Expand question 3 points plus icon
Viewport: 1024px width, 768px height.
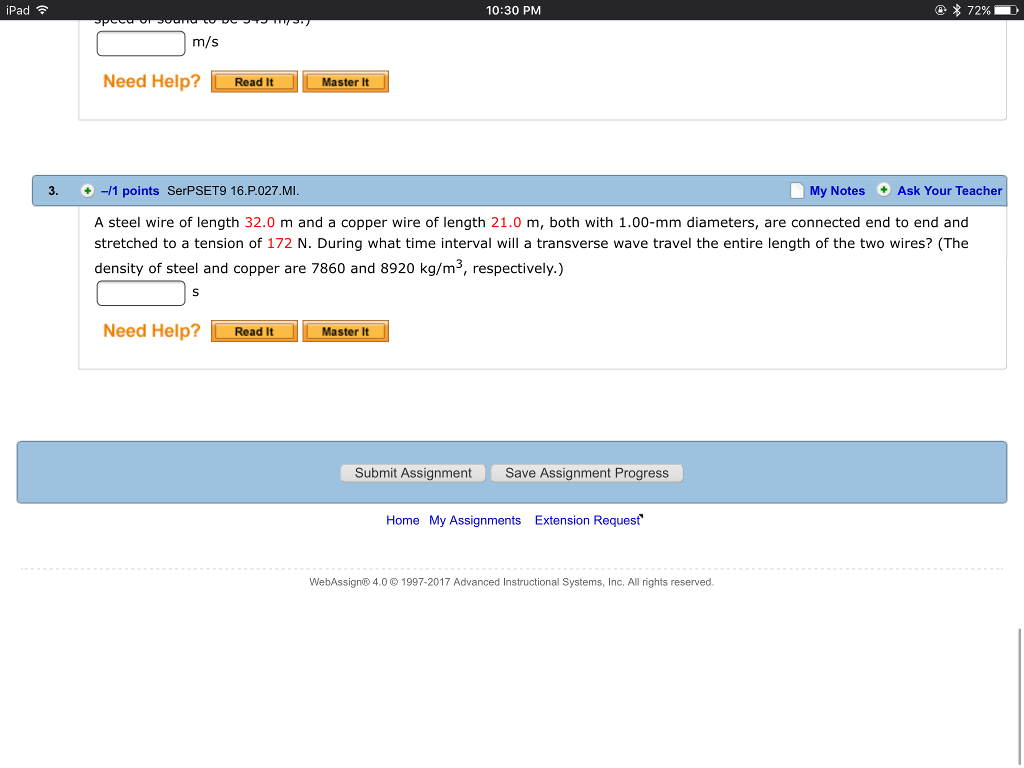coord(87,191)
